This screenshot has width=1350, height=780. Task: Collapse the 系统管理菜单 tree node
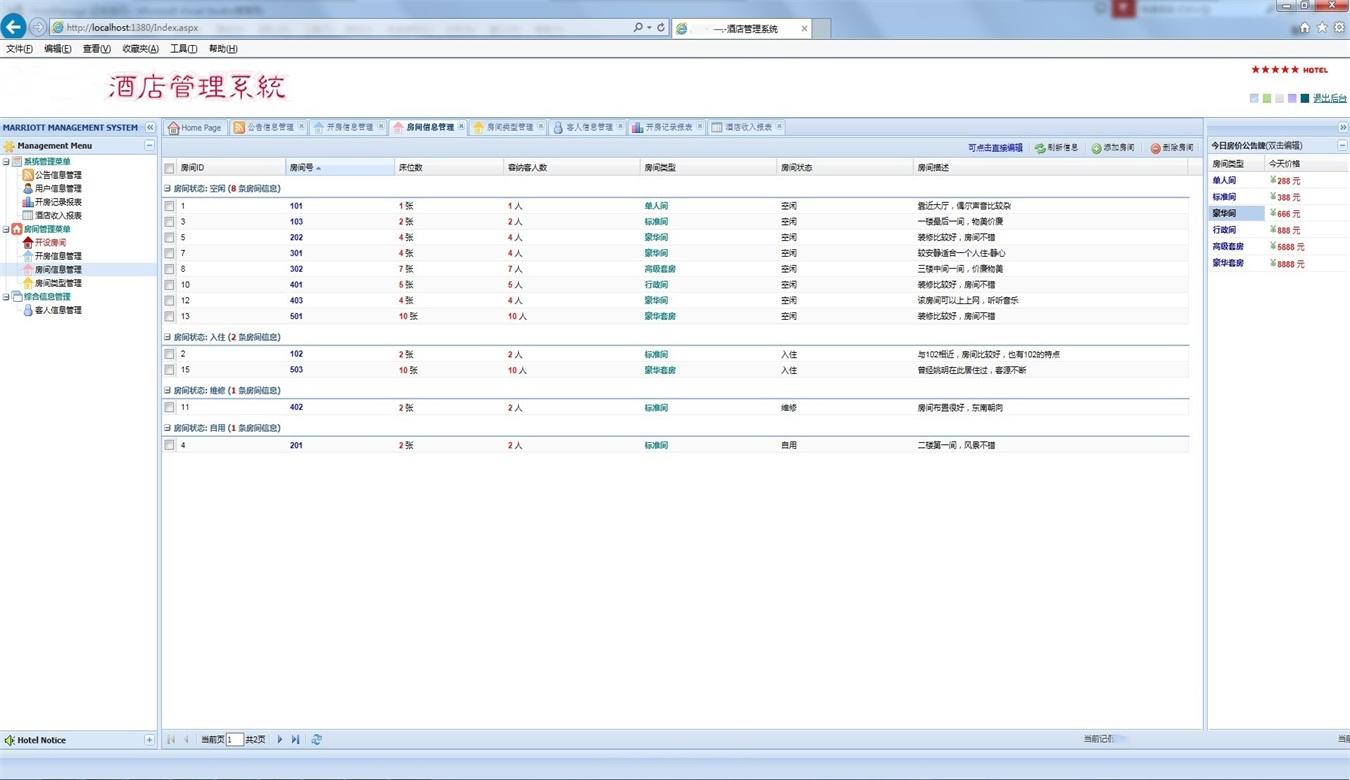[x=5, y=162]
